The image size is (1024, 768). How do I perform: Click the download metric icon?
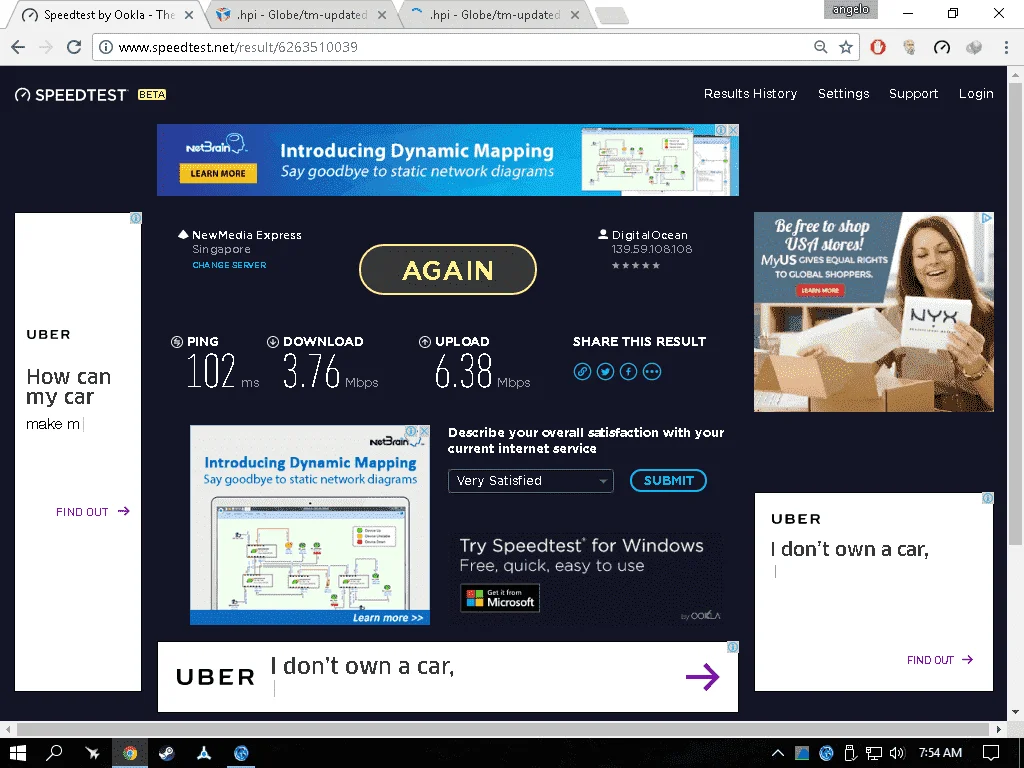click(273, 342)
